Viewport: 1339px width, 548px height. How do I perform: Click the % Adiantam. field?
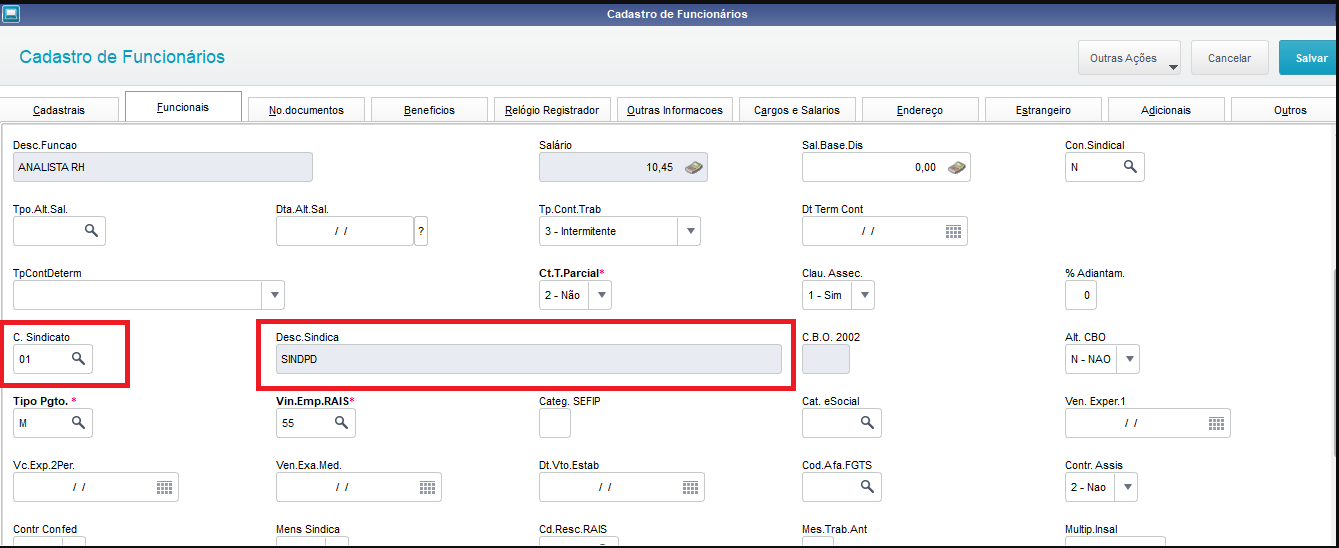coord(1081,295)
